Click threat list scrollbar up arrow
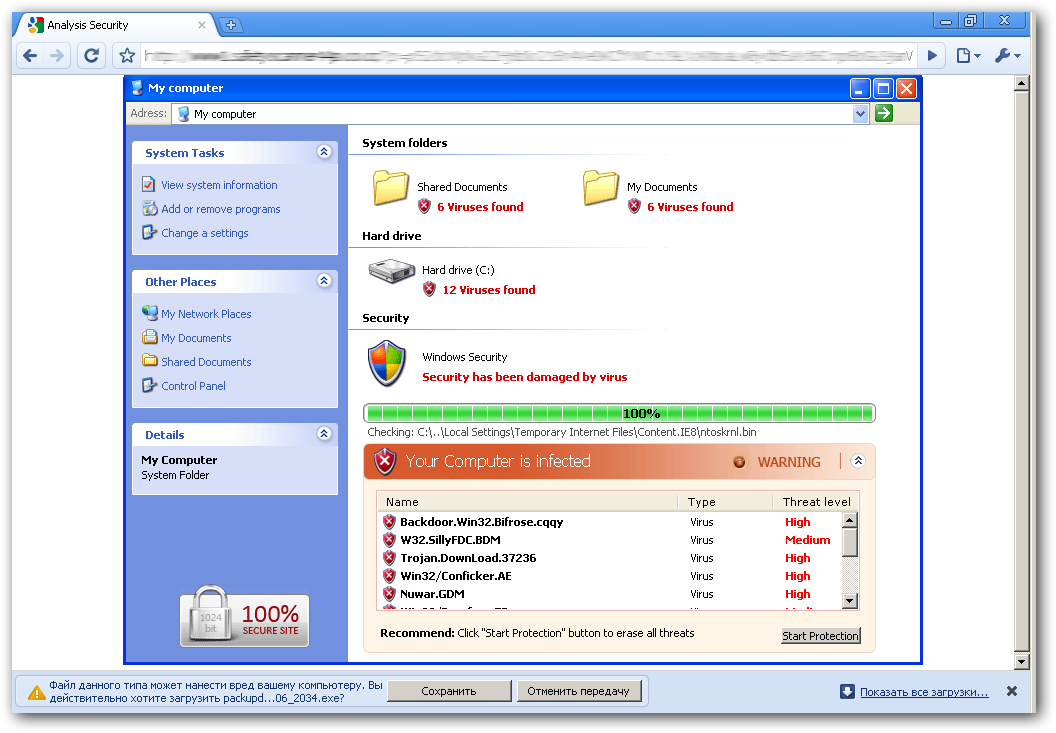Image resolution: width=1056 pixels, height=733 pixels. 850,520
